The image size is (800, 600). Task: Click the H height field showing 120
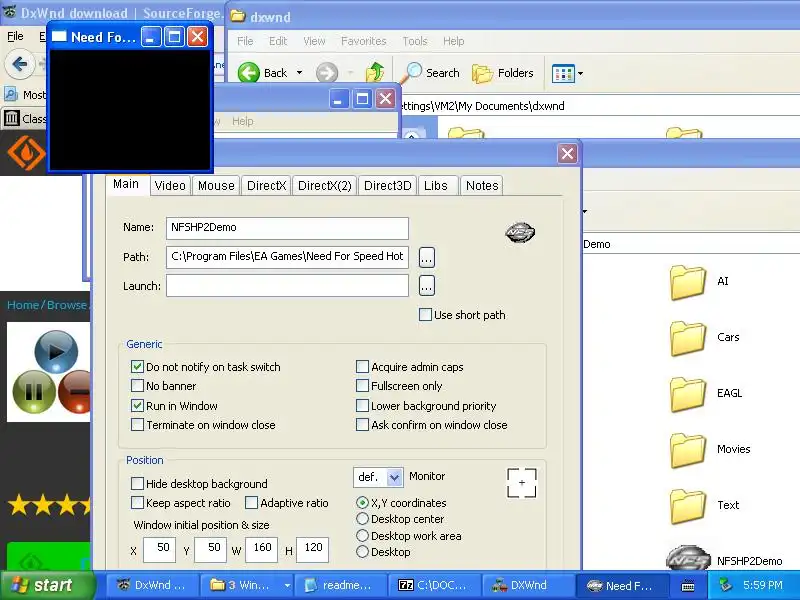(312, 549)
